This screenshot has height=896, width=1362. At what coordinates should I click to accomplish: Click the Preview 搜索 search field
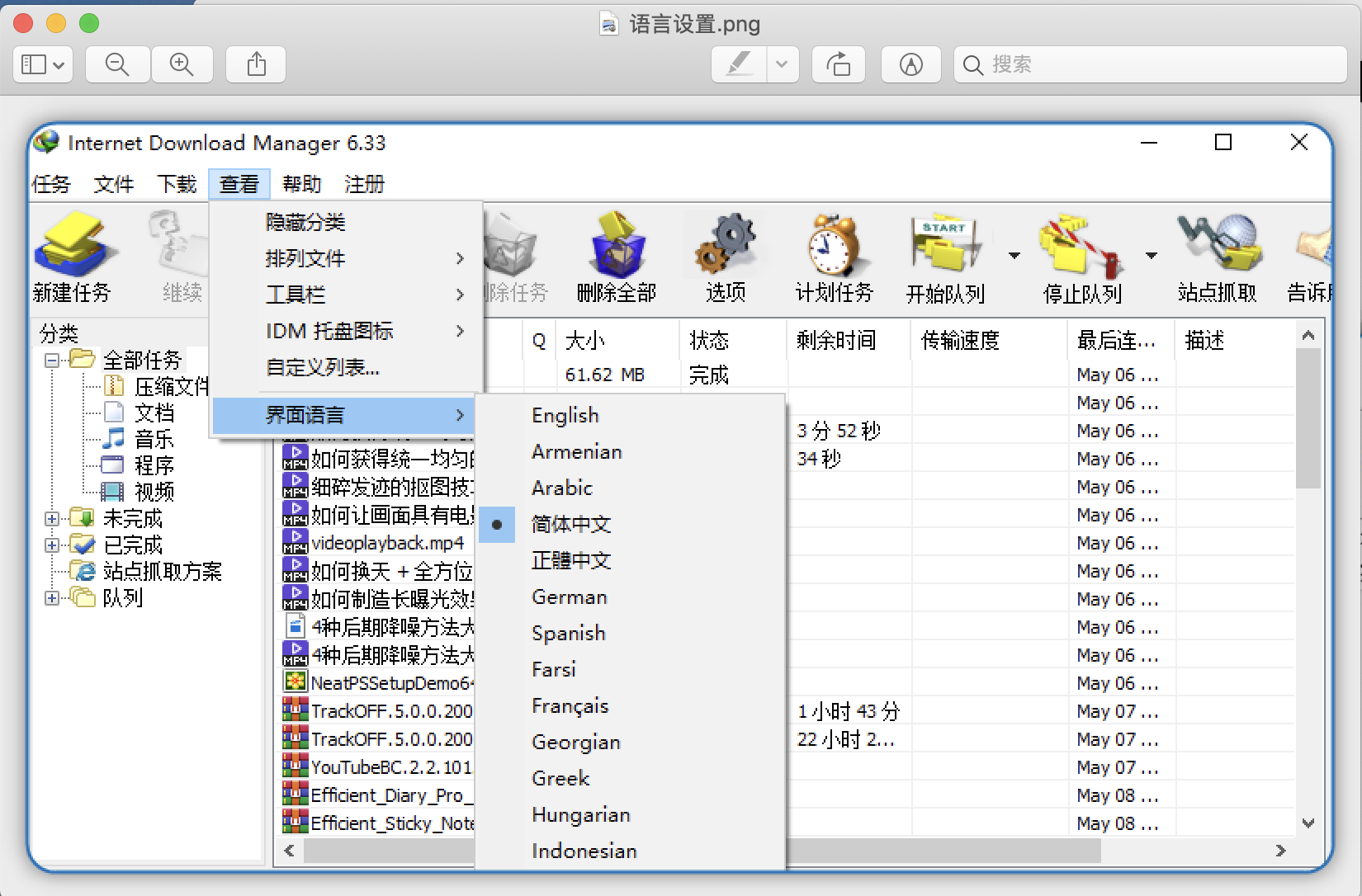click(x=1151, y=64)
